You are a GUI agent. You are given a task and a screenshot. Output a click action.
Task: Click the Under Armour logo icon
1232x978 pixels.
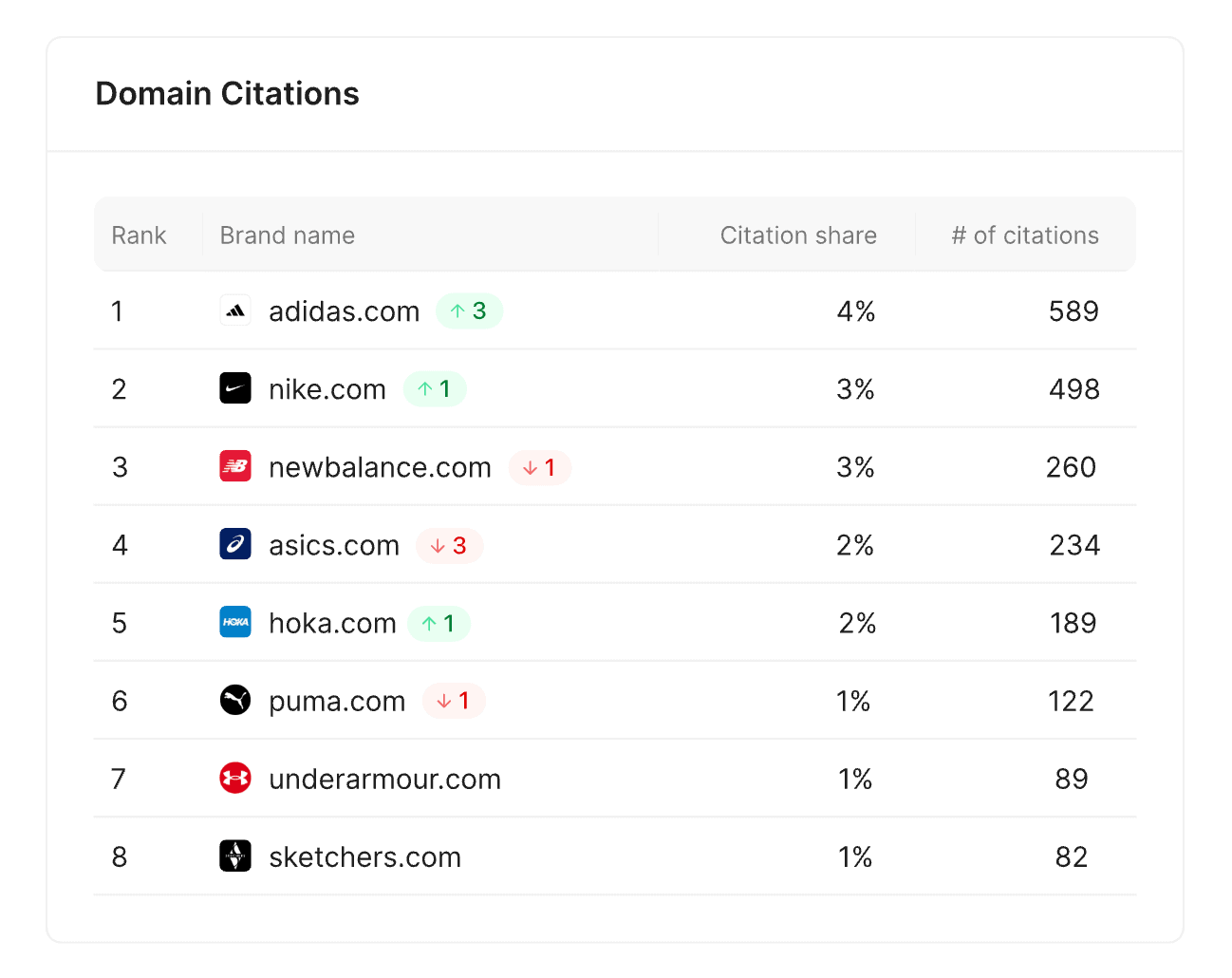(235, 779)
